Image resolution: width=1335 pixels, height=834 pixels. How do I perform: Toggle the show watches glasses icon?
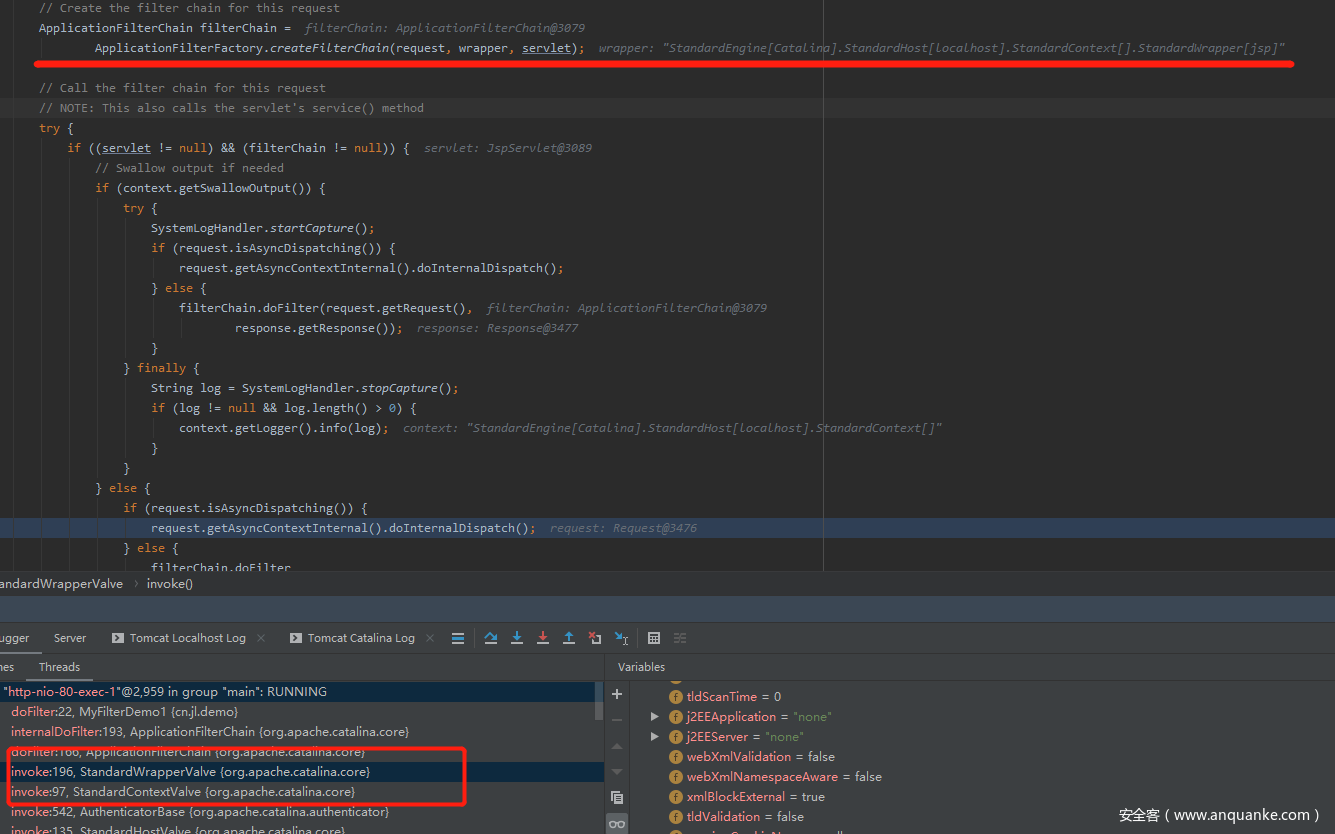pos(617,824)
